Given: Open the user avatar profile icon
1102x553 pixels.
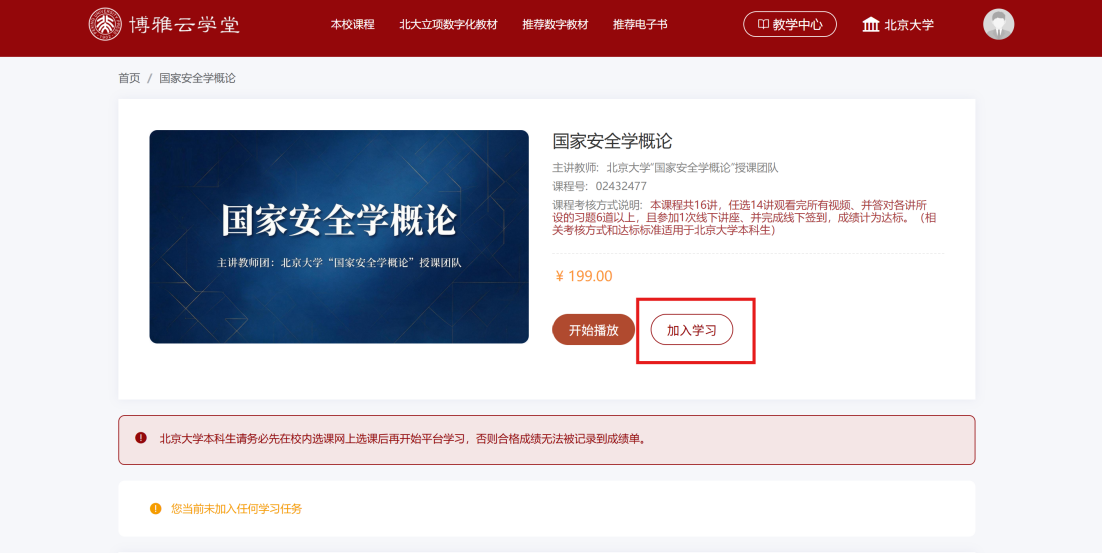Looking at the screenshot, I should (998, 25).
